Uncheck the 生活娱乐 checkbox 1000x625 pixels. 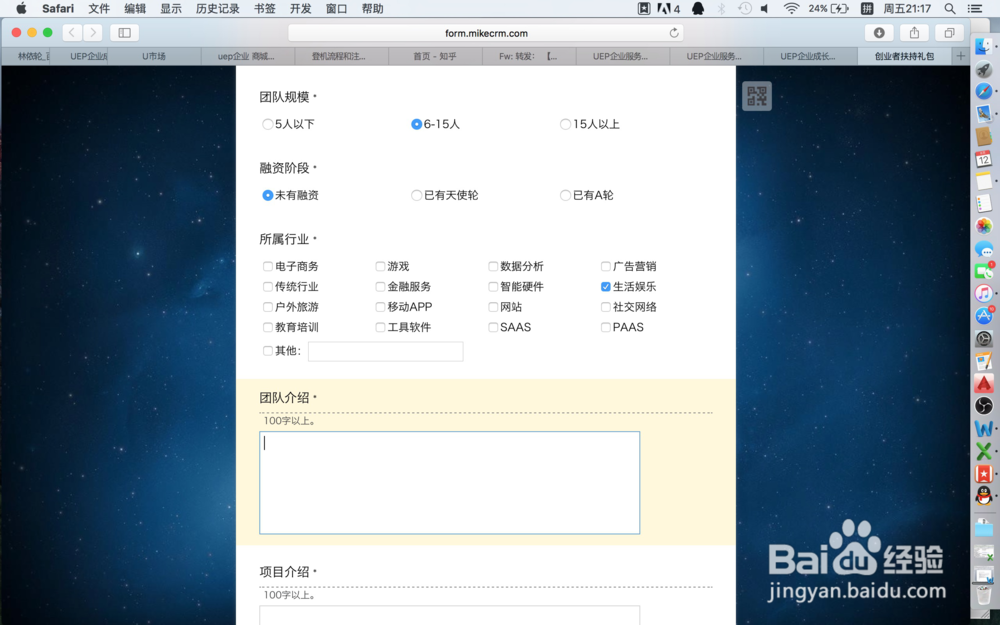pyautogui.click(x=605, y=286)
